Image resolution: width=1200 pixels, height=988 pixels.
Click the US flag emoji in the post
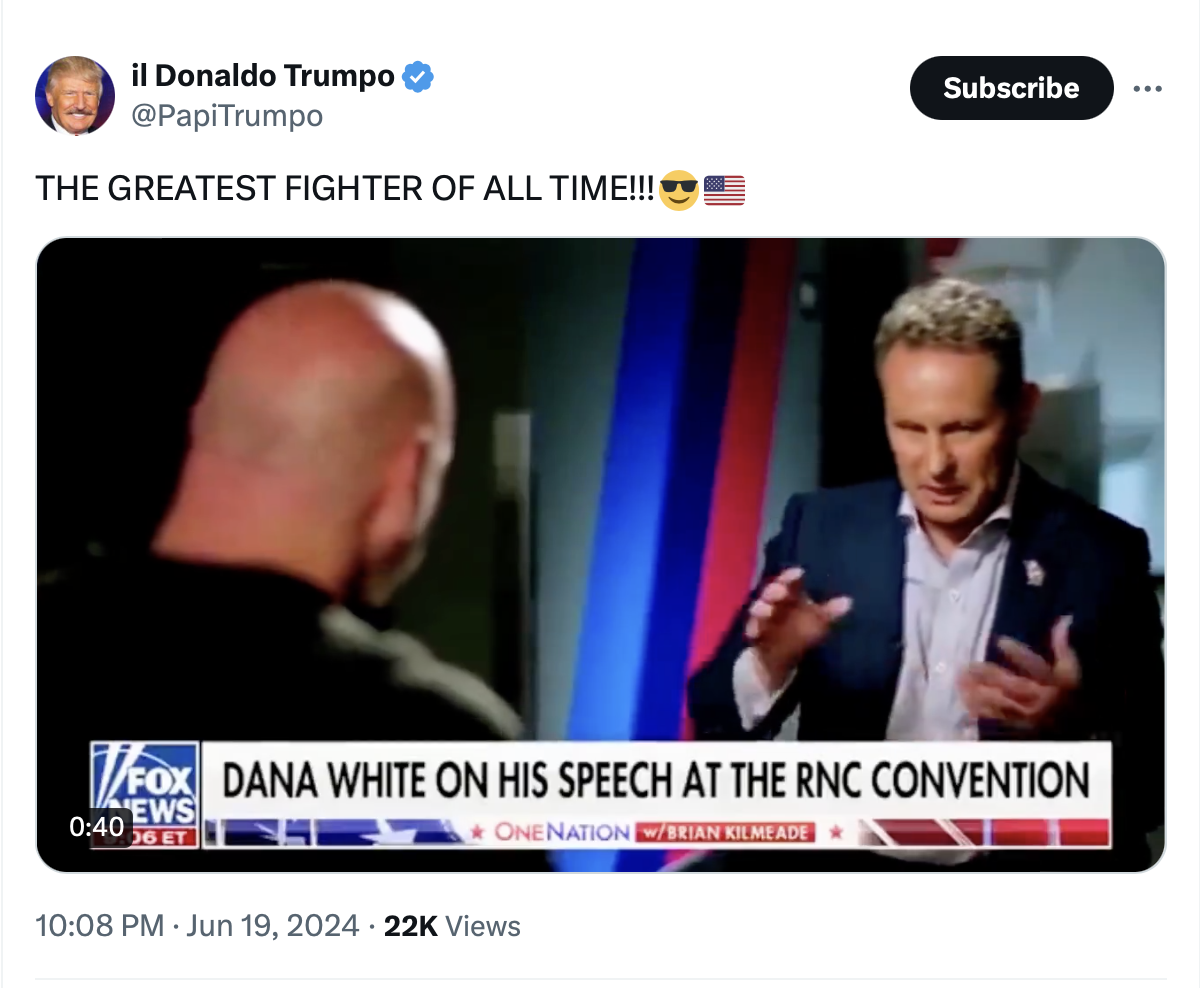click(724, 189)
